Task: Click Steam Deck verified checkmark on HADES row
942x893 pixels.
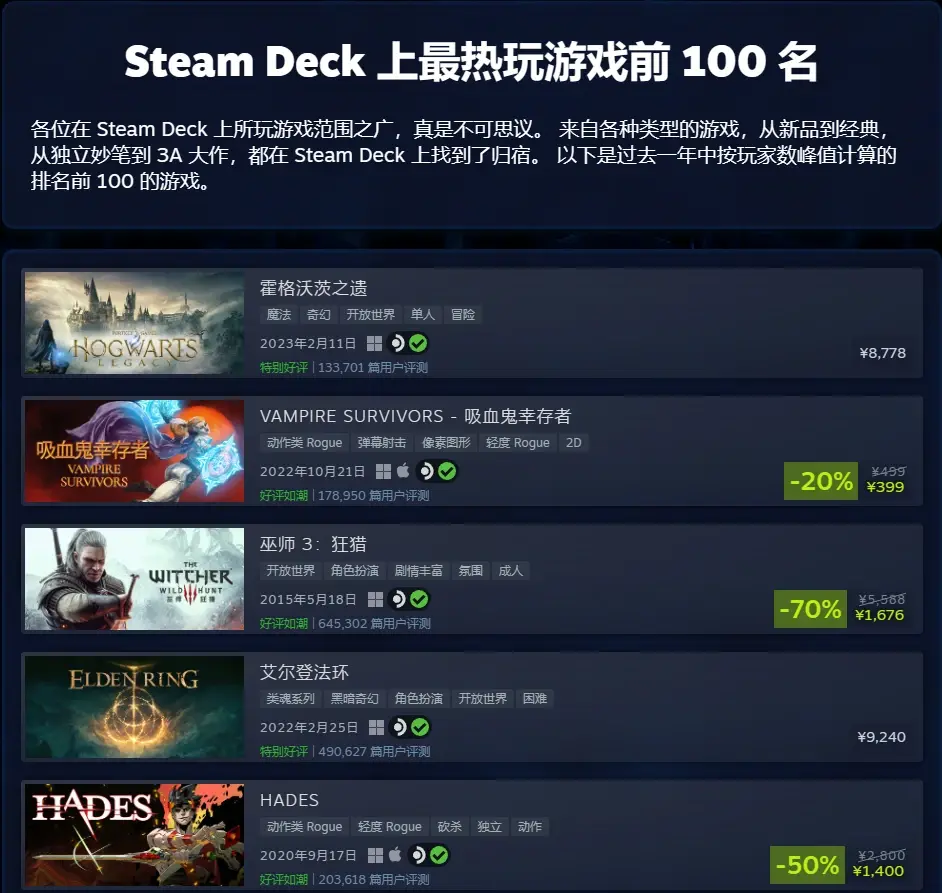Action: pyautogui.click(x=439, y=855)
